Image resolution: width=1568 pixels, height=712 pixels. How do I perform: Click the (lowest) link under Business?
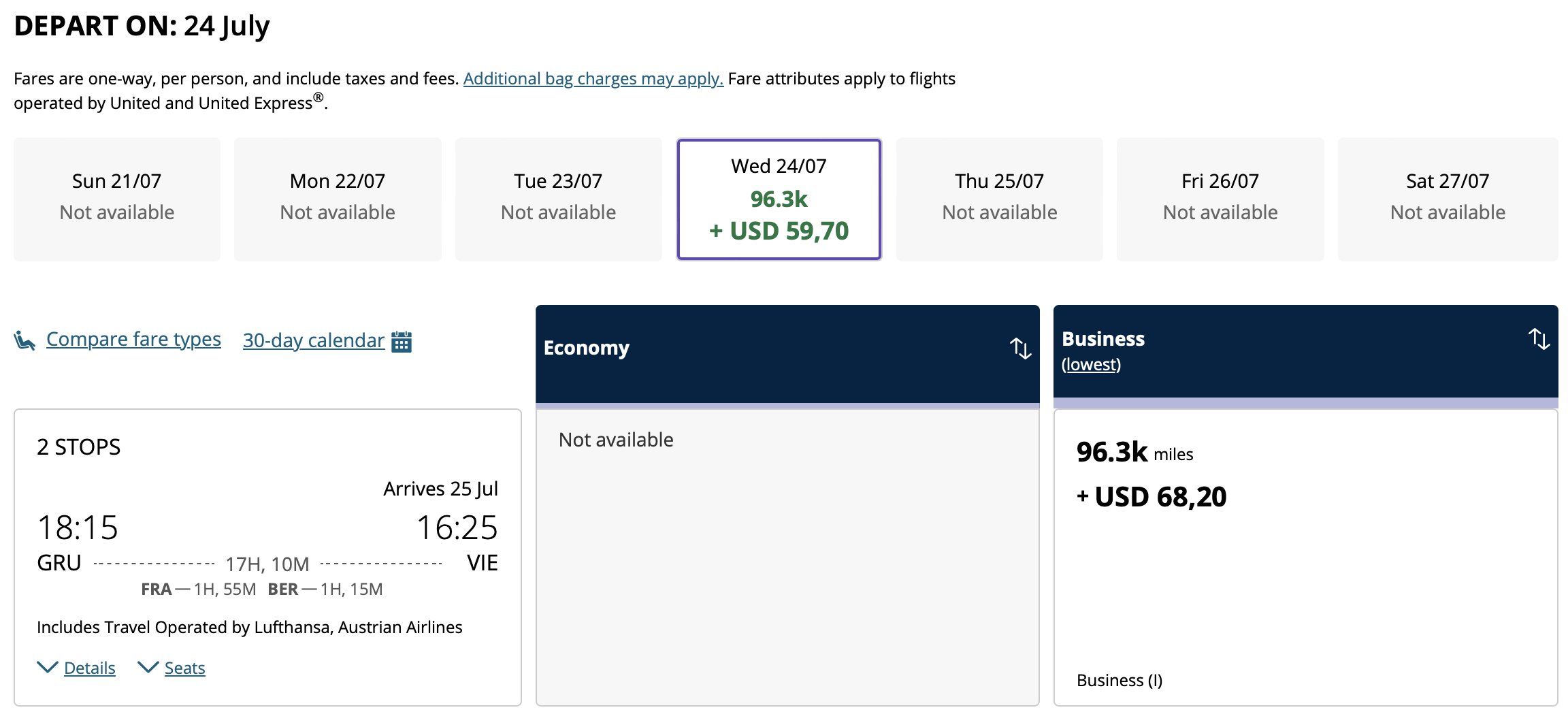click(1091, 364)
